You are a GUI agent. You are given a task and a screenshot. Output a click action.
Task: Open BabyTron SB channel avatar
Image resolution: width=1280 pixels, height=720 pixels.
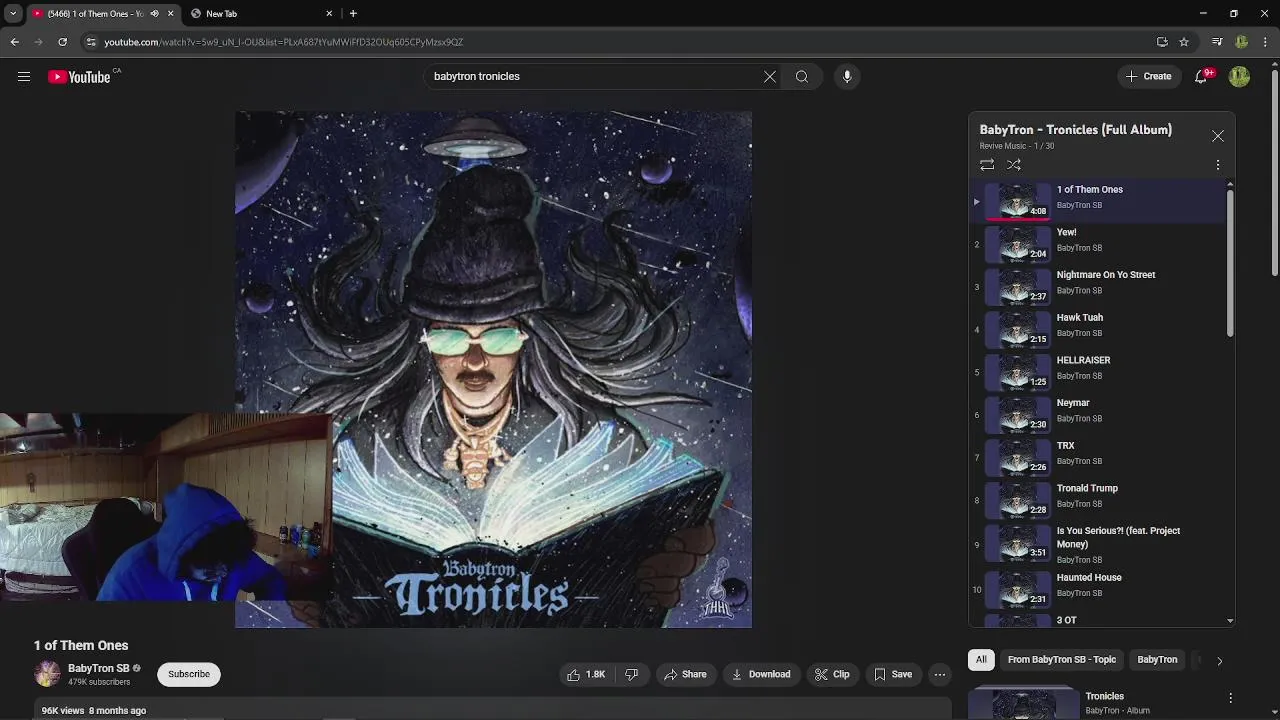click(x=47, y=674)
